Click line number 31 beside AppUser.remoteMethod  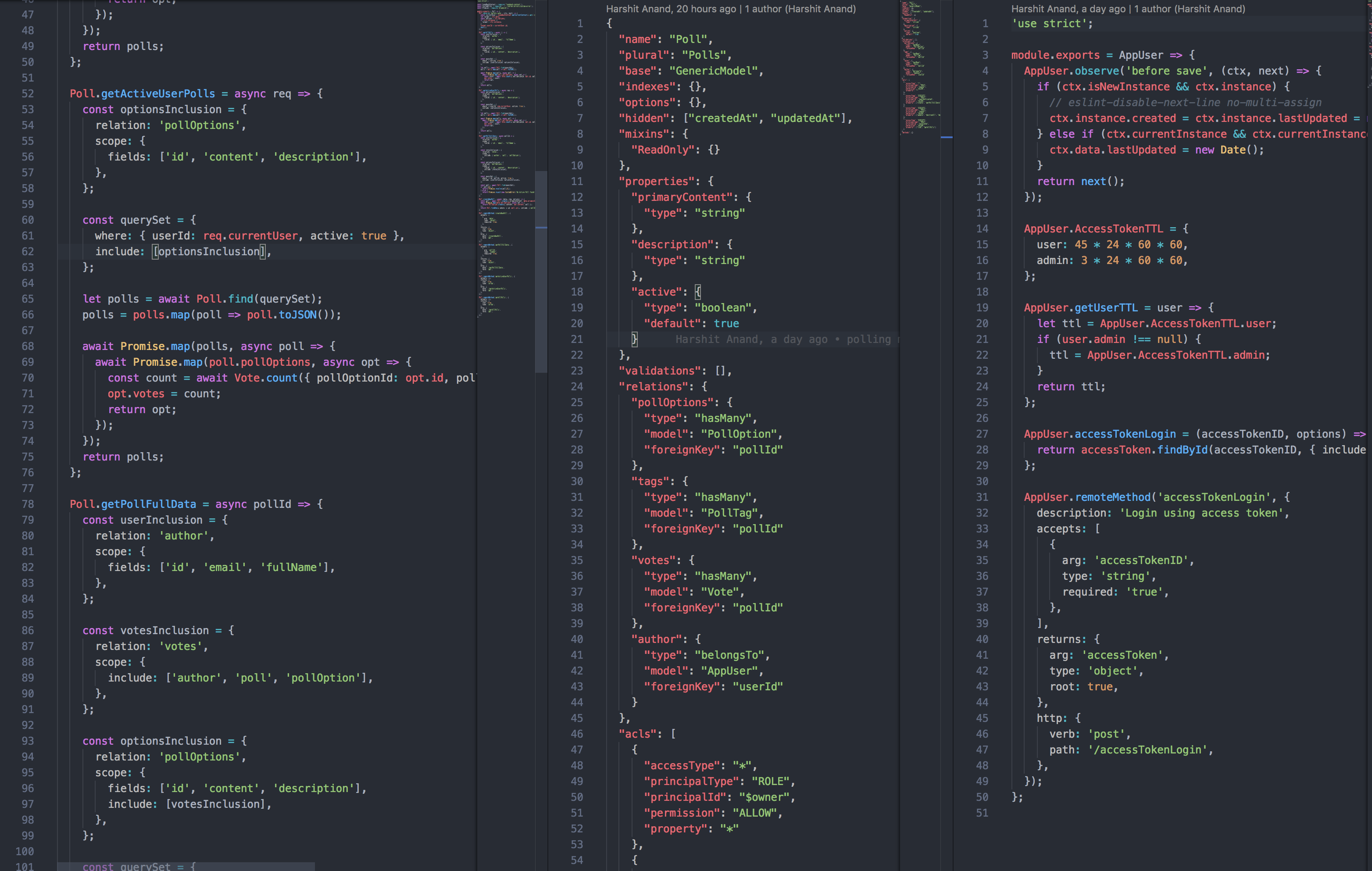(x=982, y=497)
